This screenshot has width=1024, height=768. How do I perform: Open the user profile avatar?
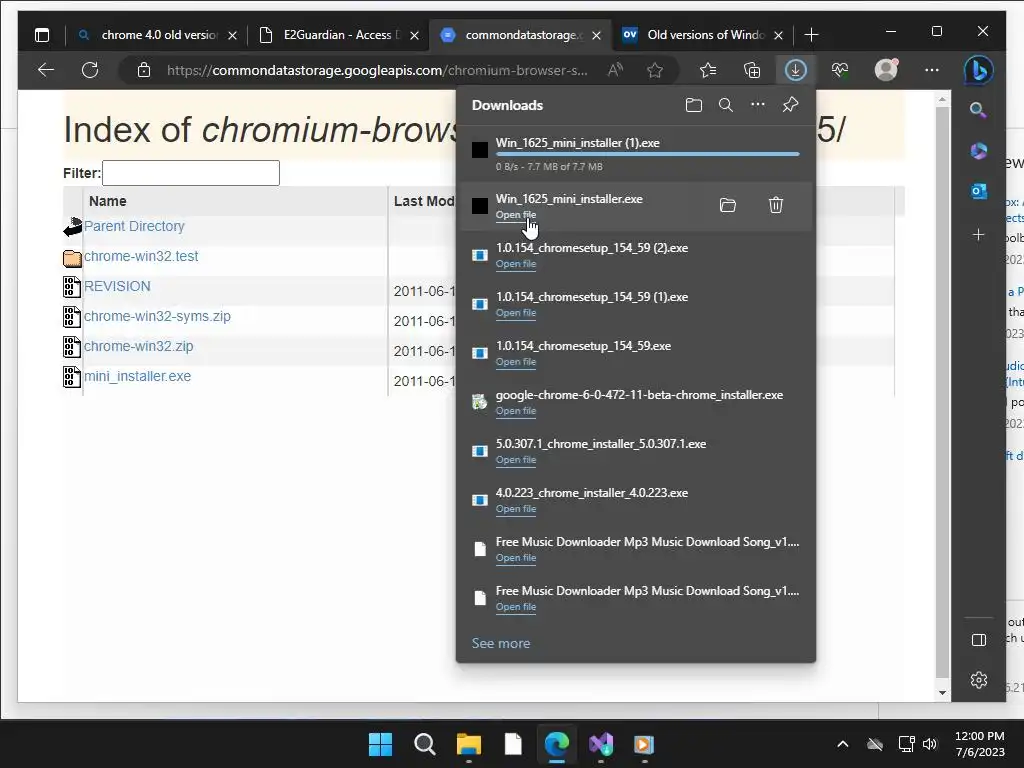(886, 69)
